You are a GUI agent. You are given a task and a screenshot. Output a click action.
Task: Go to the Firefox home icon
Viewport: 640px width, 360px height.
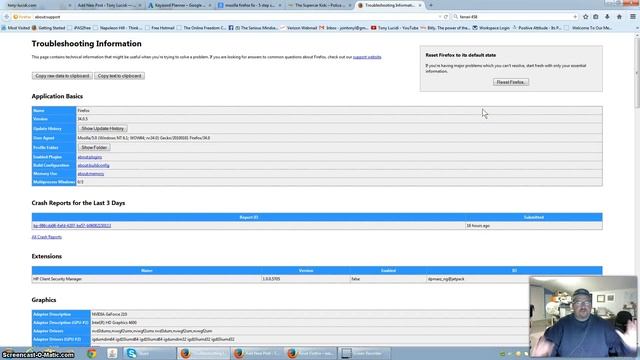coord(619,17)
